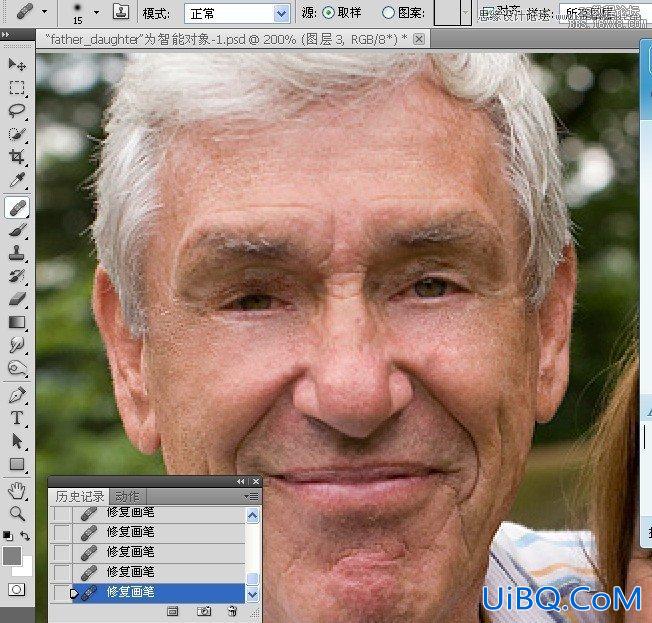Screen dimensions: 652x623
Task: Reset default foreground and background colors
Action: [8, 536]
